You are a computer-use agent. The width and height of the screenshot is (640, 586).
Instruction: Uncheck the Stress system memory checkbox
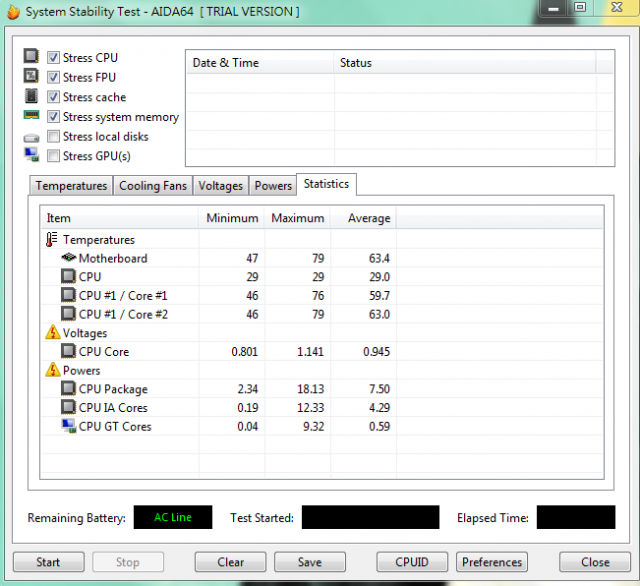click(x=53, y=116)
